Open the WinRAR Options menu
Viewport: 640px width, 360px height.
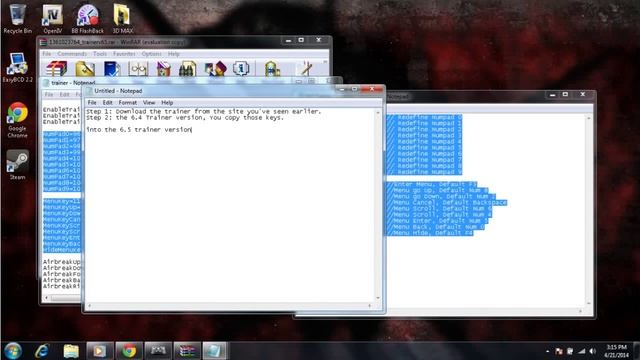coord(151,54)
